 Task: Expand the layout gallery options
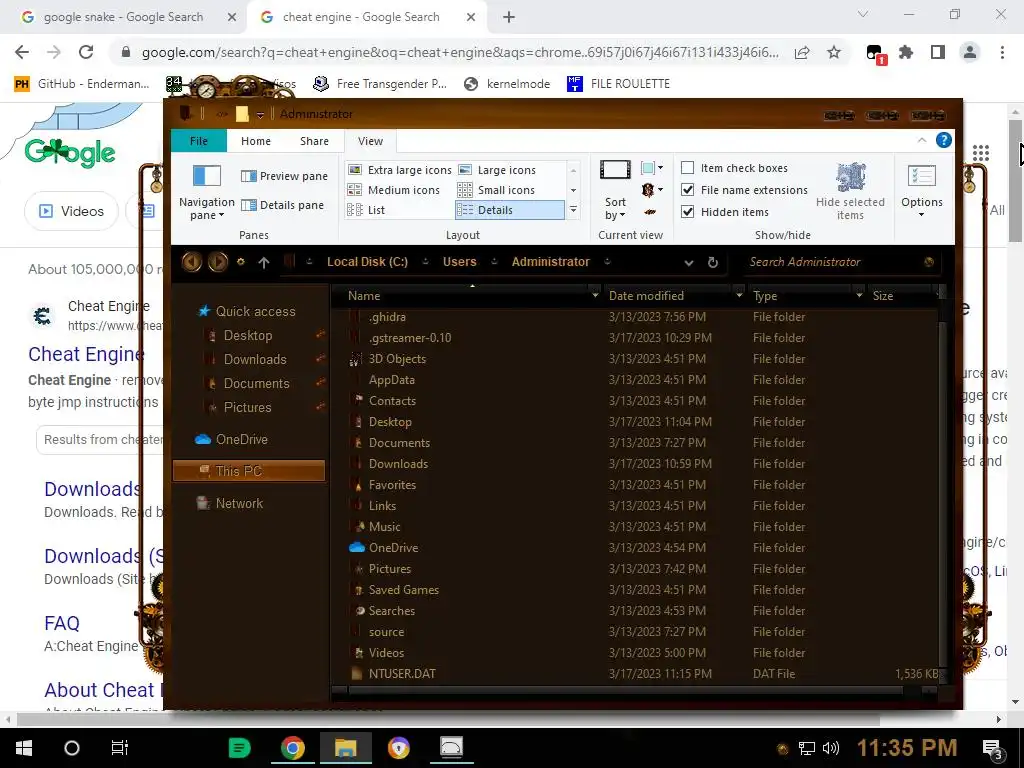point(573,210)
